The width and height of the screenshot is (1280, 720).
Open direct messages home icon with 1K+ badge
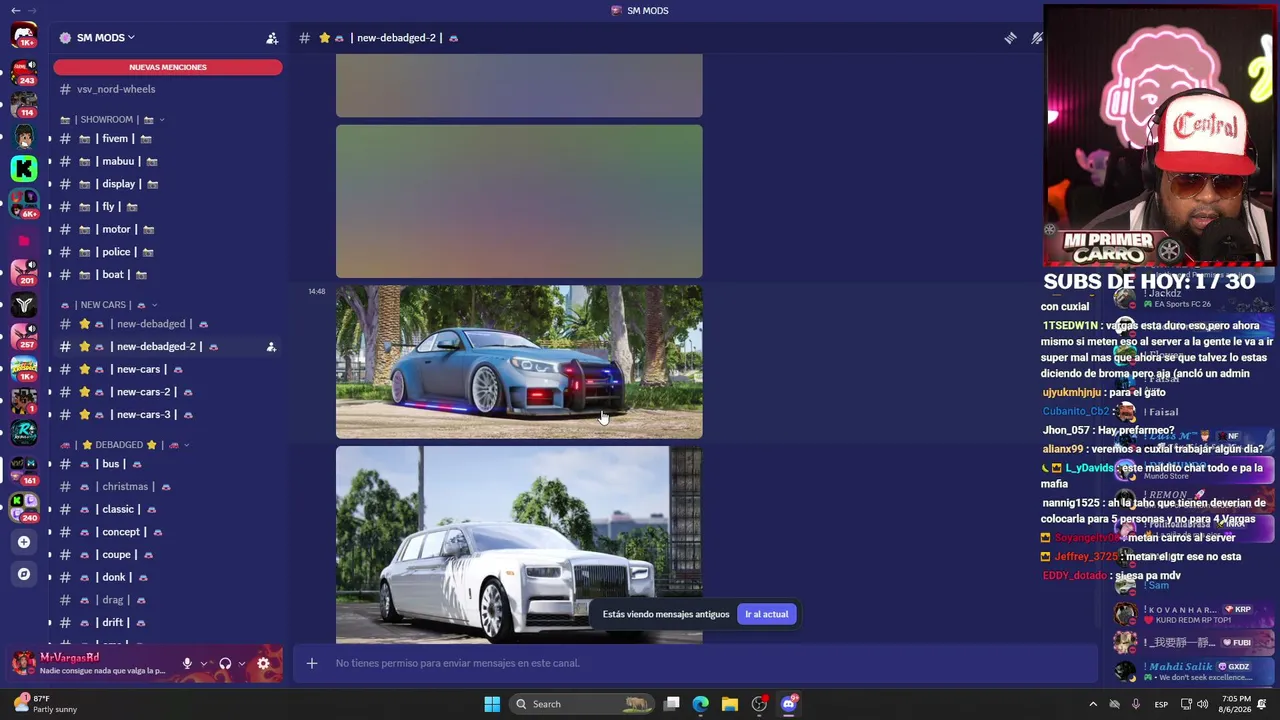pyautogui.click(x=24, y=36)
